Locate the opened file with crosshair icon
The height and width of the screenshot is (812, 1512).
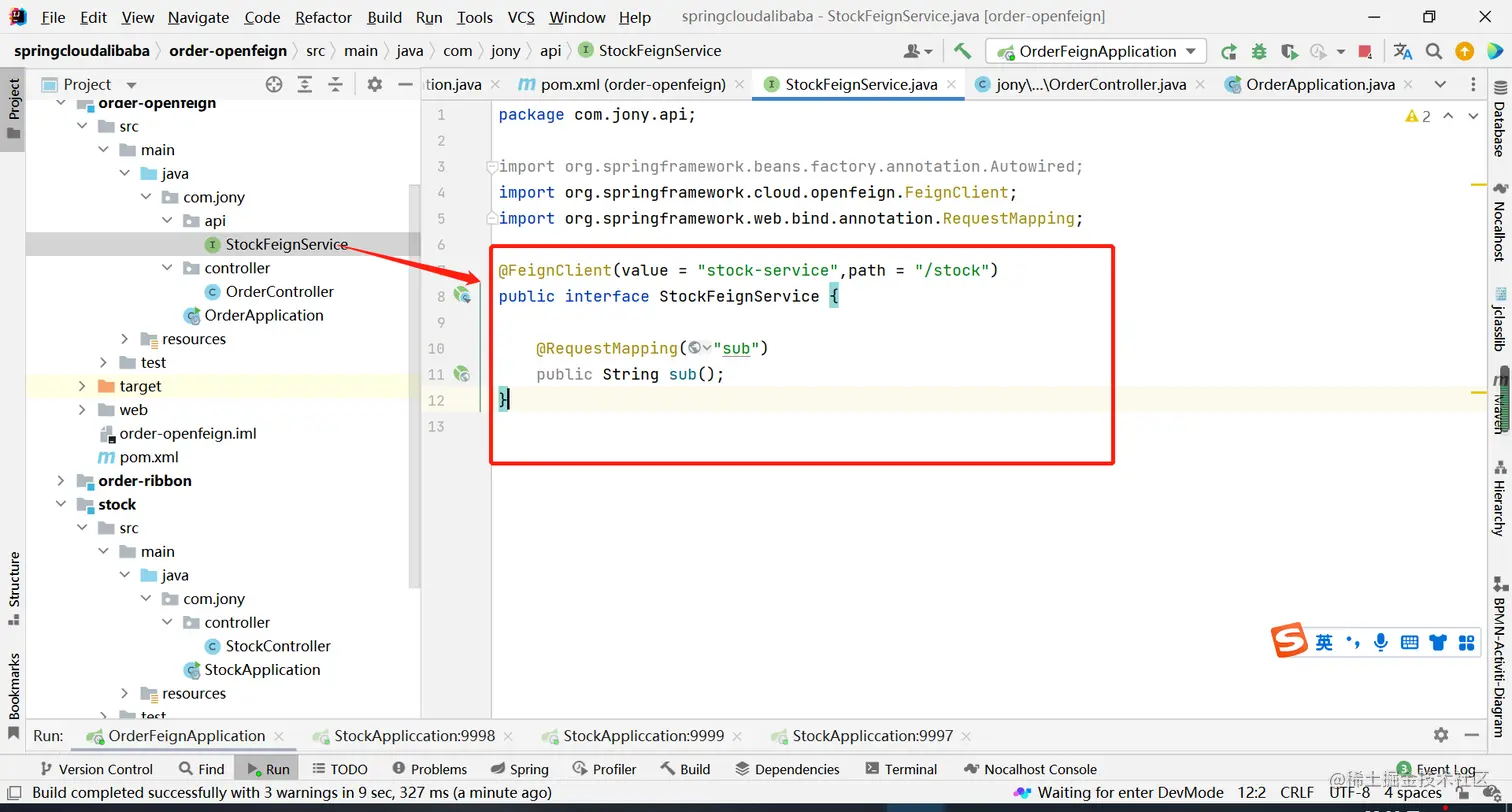[x=274, y=85]
